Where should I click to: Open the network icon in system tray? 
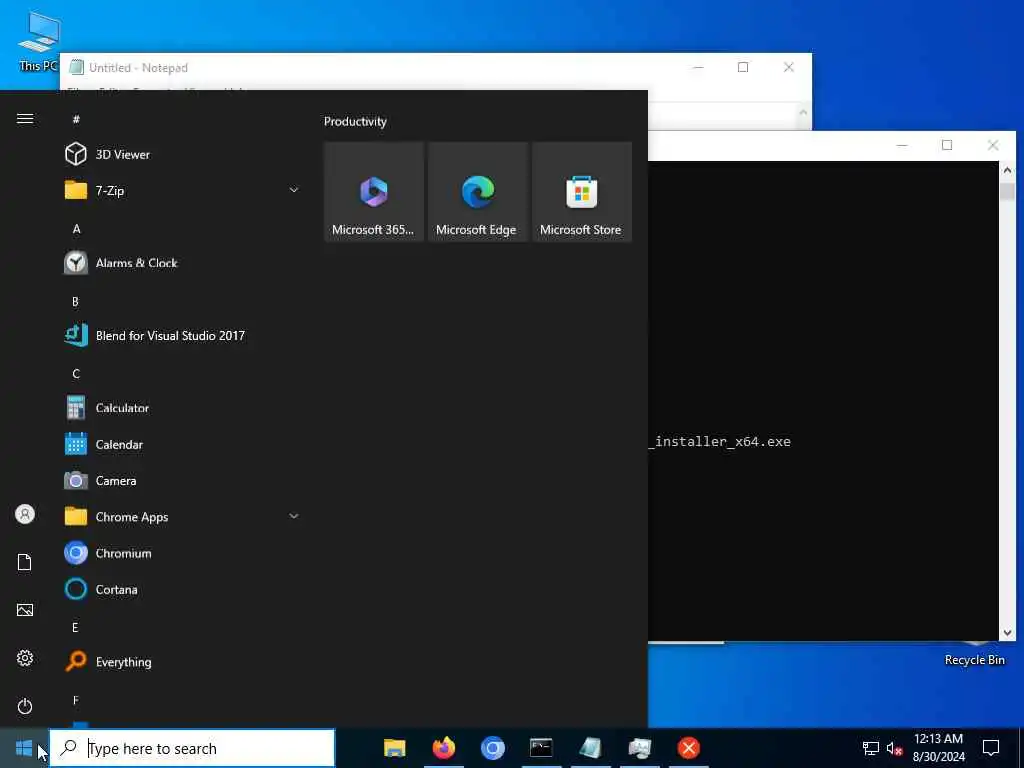click(871, 748)
